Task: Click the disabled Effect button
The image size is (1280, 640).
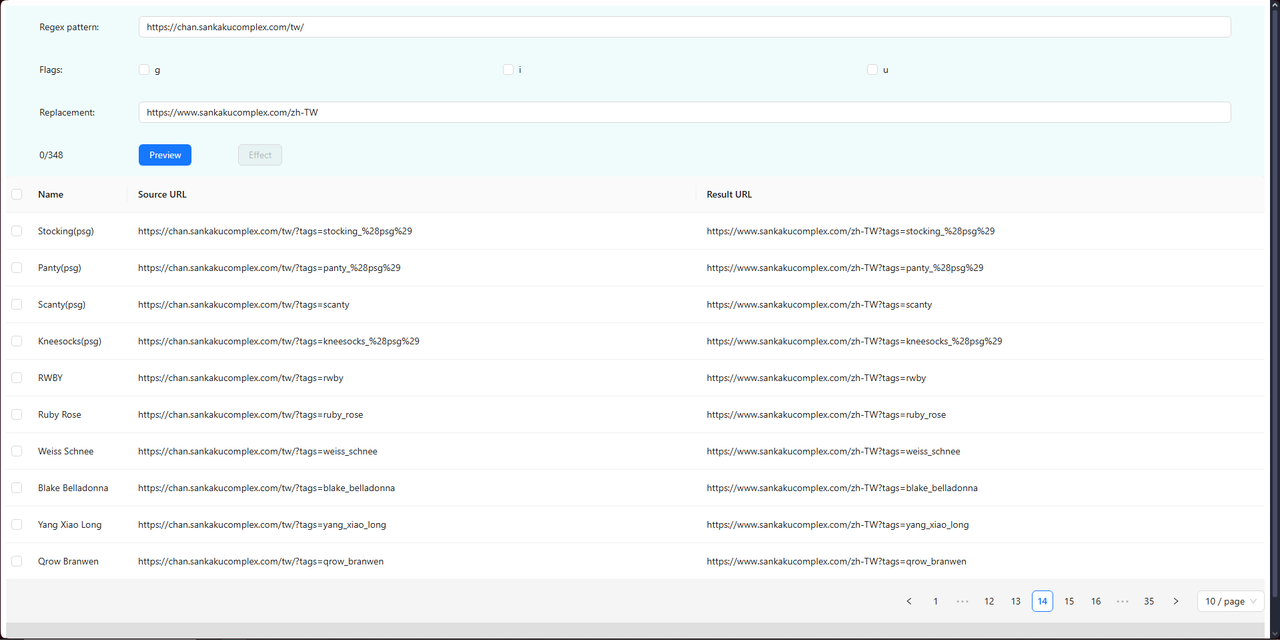Action: (x=260, y=155)
